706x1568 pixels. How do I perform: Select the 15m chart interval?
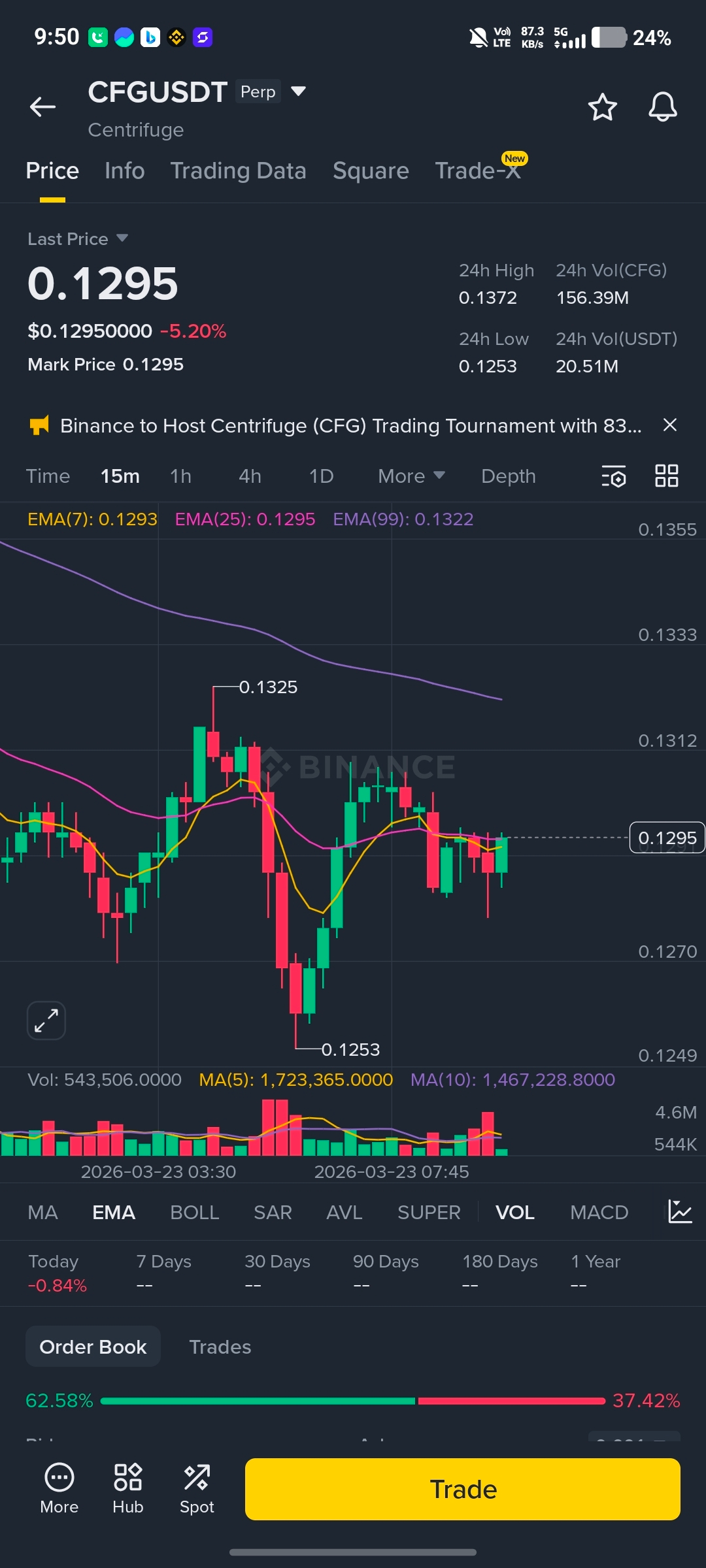tap(120, 476)
